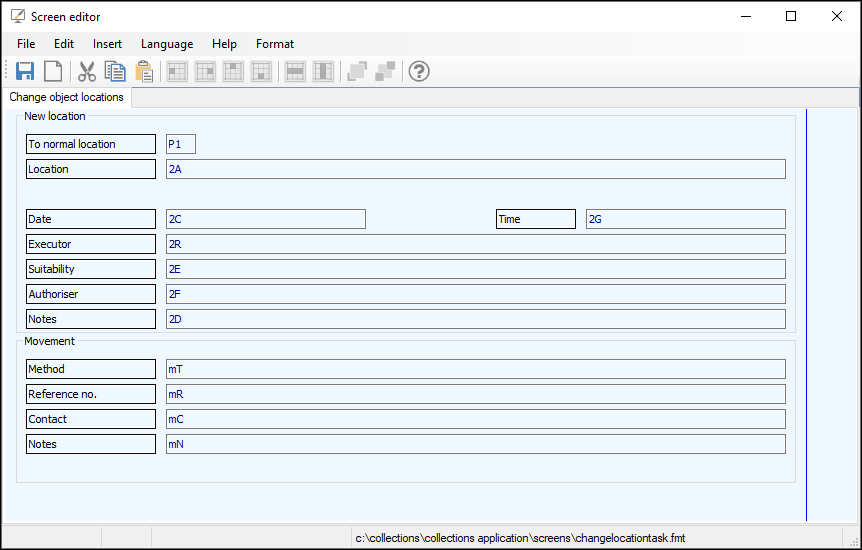862x550 pixels.
Task: Click the Help question mark icon
Action: point(419,72)
